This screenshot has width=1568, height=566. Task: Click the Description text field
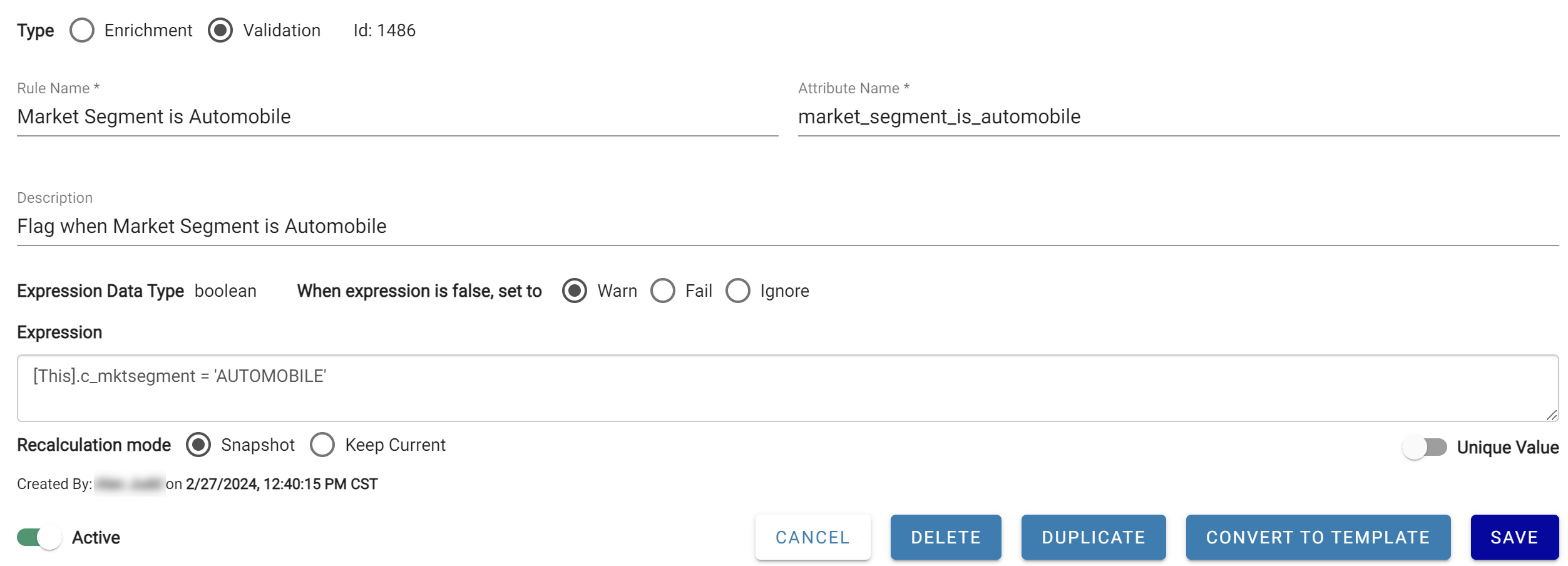[788, 227]
